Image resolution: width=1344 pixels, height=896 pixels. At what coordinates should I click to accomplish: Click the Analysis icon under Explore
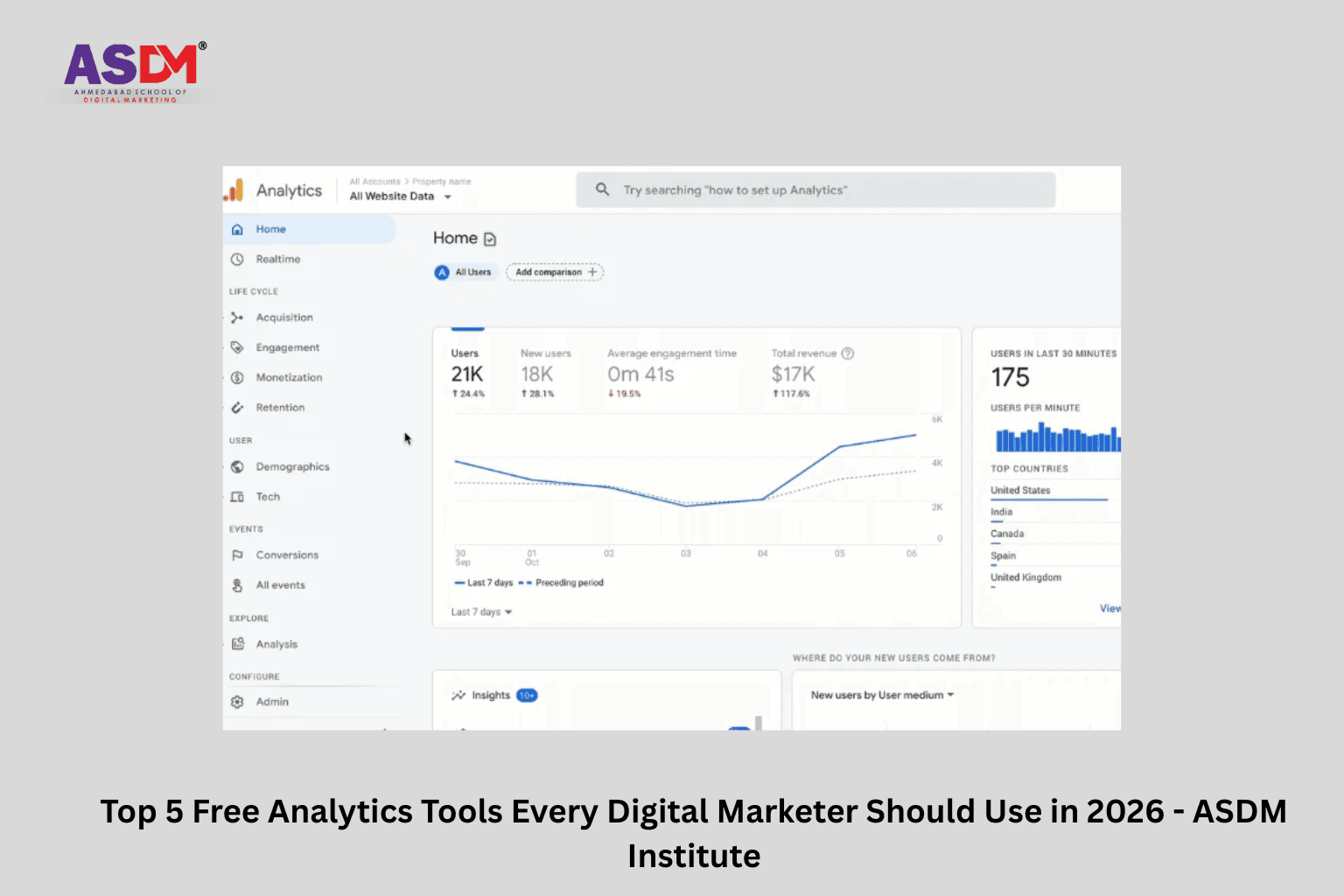(x=237, y=644)
